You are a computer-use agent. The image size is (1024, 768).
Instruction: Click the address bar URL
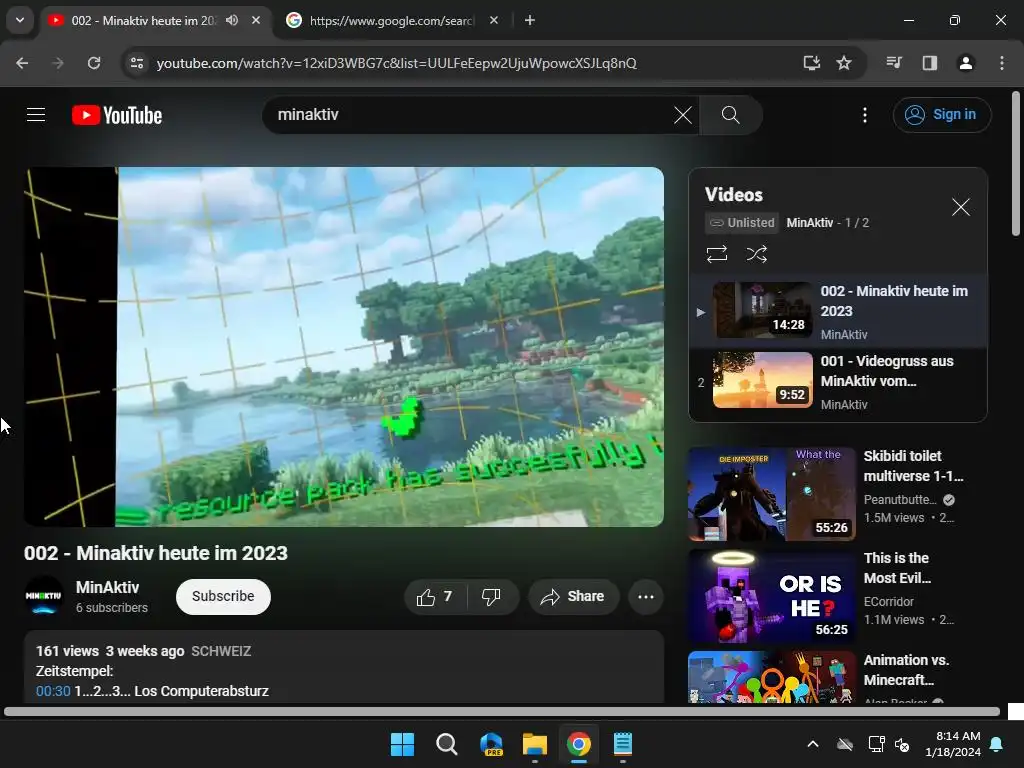pos(396,63)
